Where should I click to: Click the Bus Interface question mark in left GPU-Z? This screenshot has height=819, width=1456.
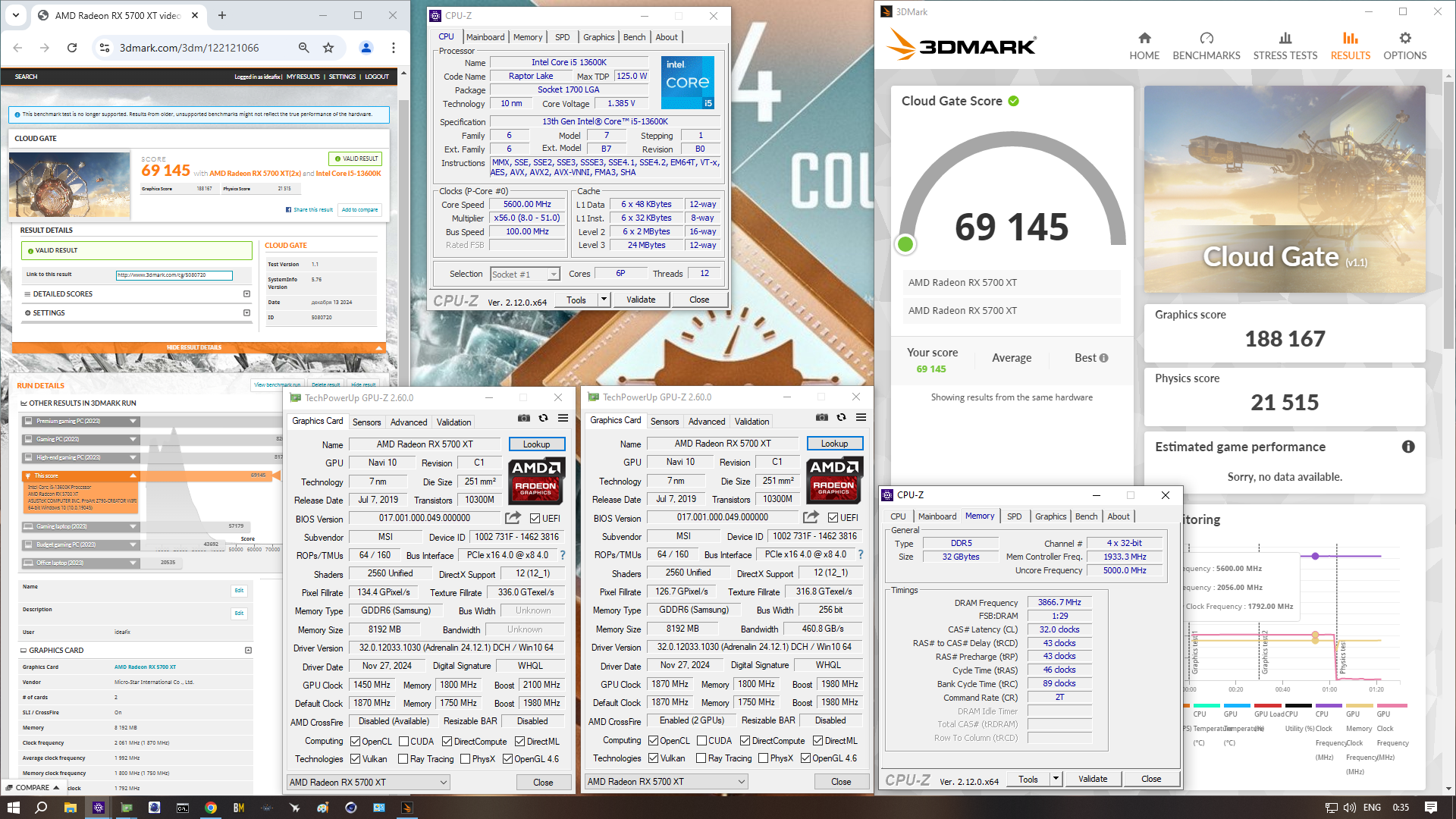pos(563,555)
